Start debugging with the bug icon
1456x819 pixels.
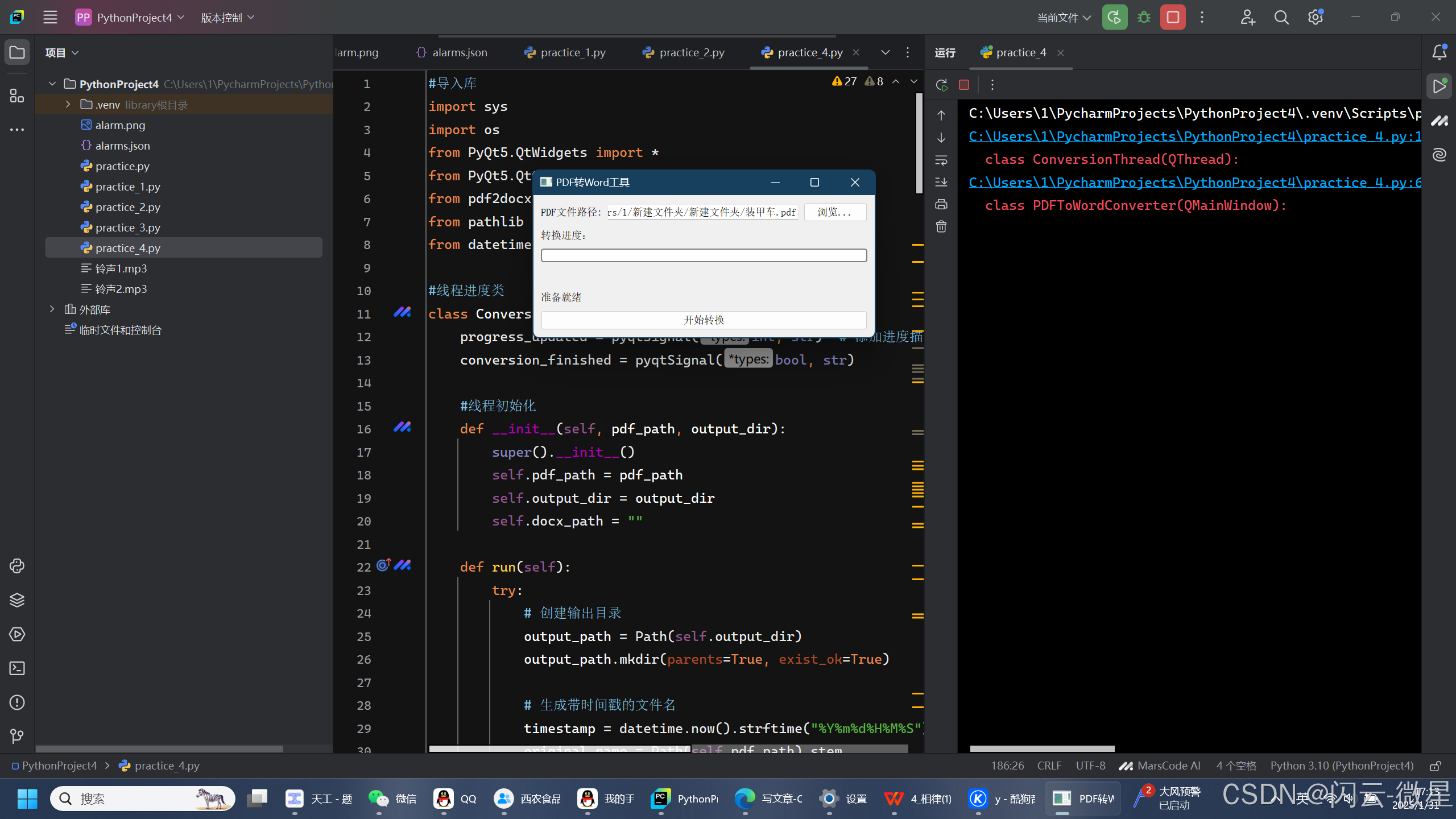point(1144,18)
